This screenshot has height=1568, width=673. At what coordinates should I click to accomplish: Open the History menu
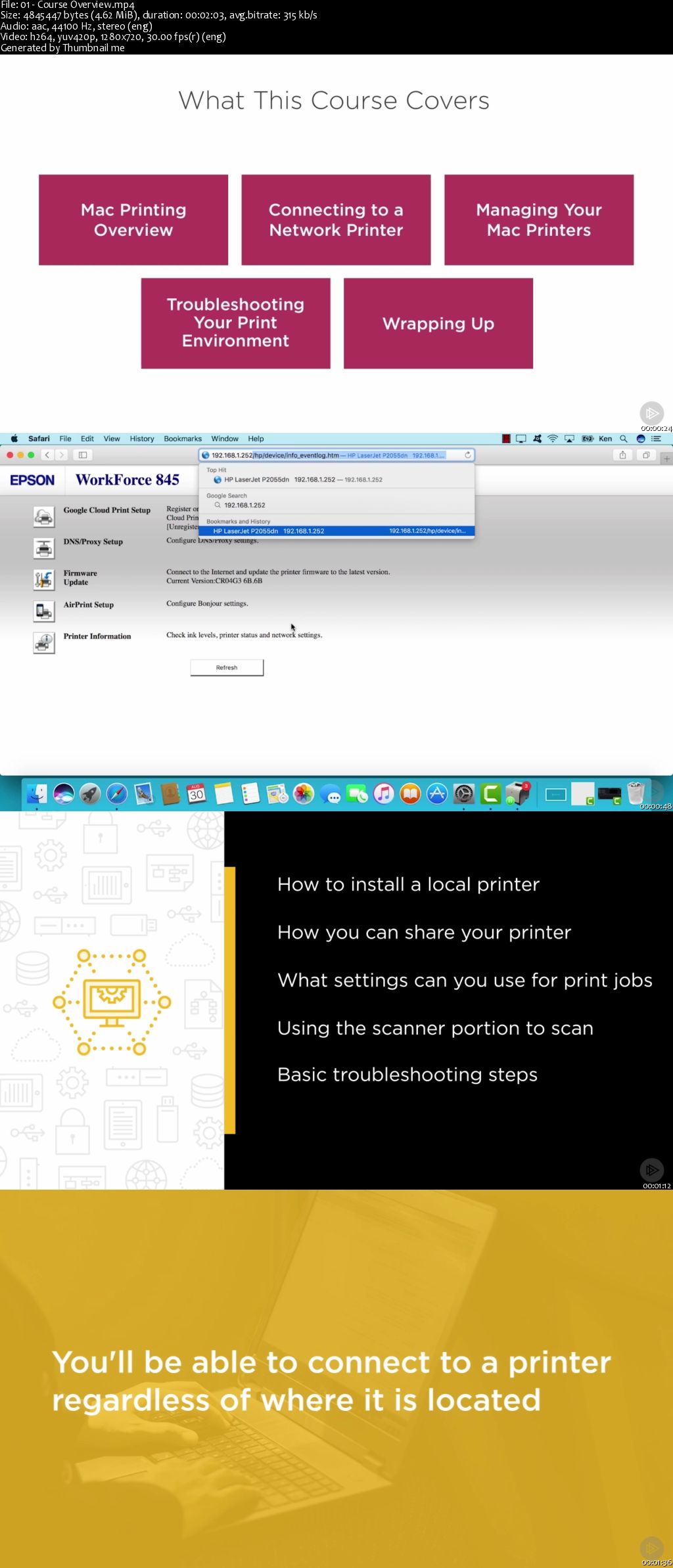(142, 439)
